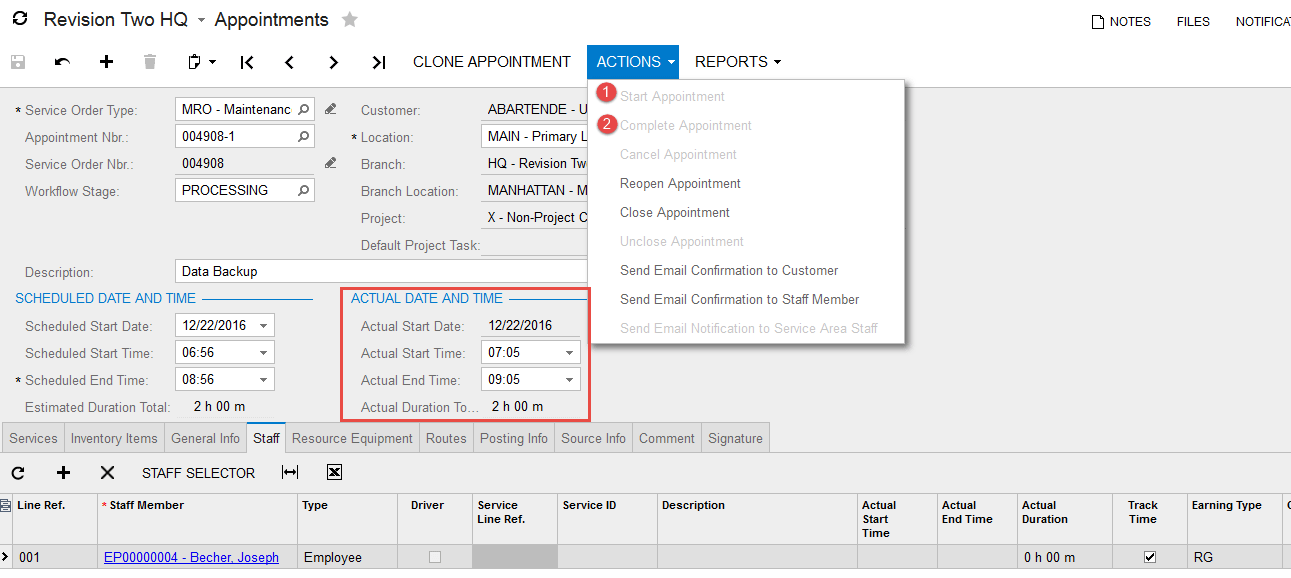Click FILES in the top right
Image resolution: width=1291 pixels, height=578 pixels.
(x=1193, y=22)
